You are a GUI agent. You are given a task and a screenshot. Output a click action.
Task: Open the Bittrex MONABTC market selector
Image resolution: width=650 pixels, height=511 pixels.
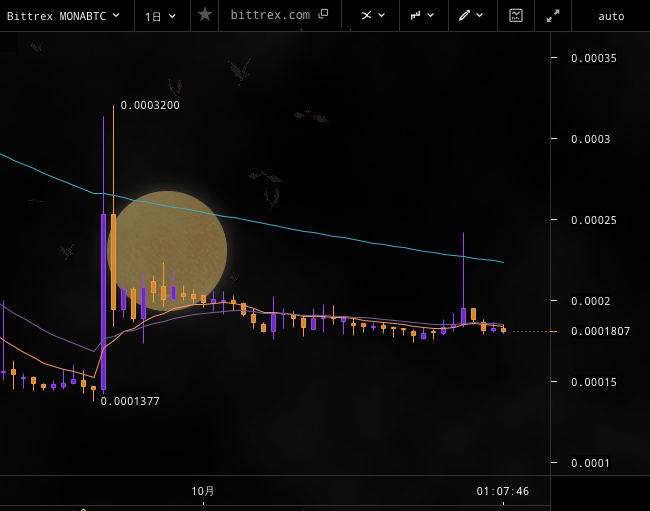[63, 16]
